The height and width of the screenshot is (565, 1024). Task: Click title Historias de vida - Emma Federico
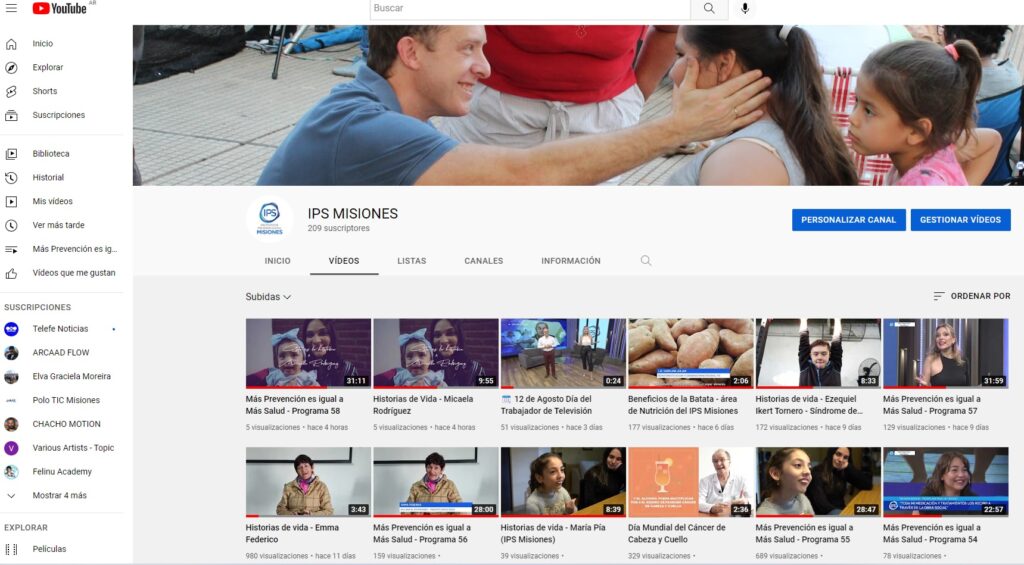[293, 534]
